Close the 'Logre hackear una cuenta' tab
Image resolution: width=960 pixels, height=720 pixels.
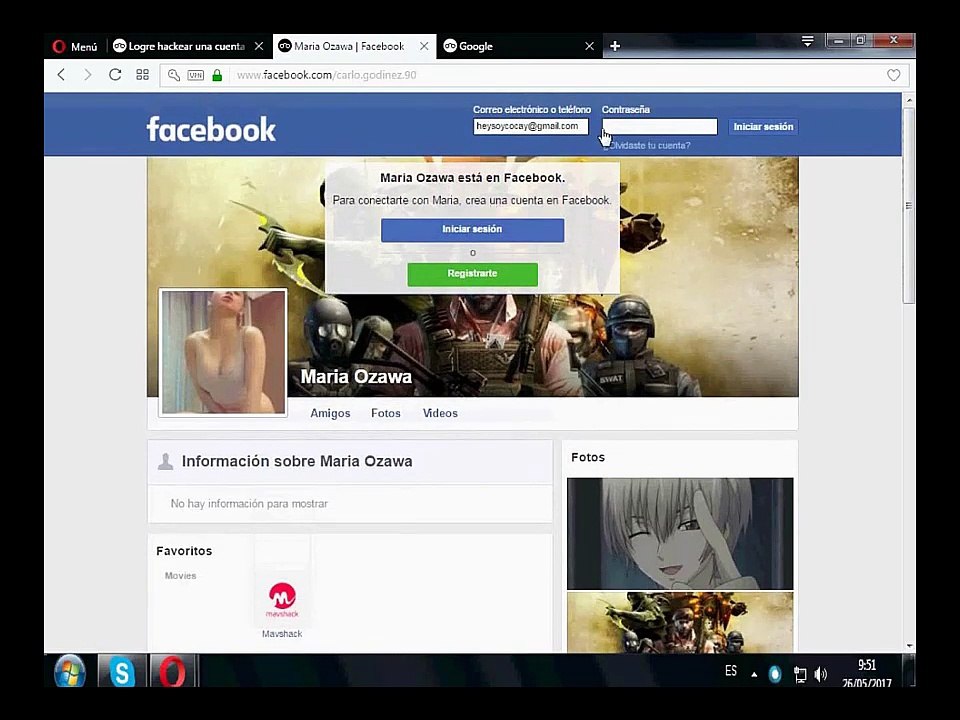[x=259, y=46]
